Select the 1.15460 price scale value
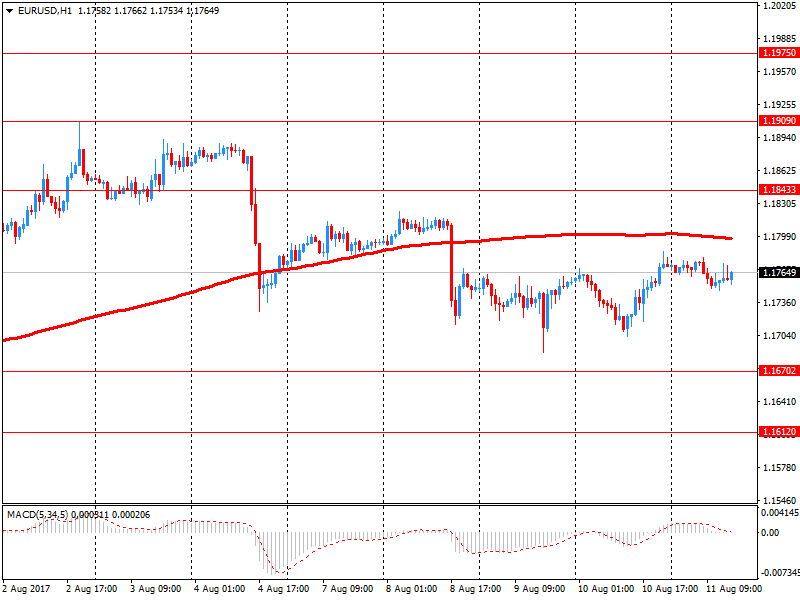This screenshot has width=800, height=600. (780, 501)
